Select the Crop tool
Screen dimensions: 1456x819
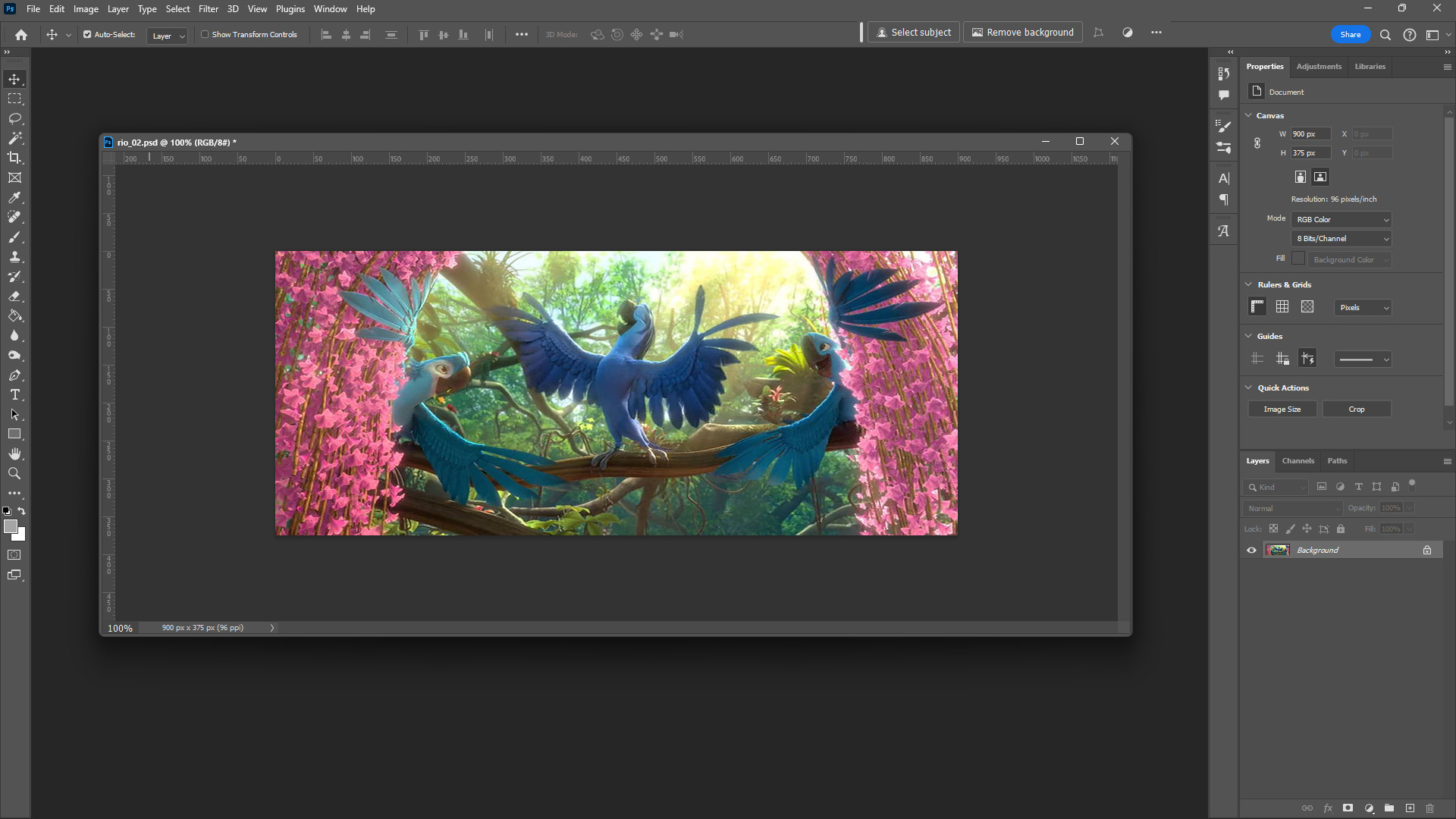coord(14,158)
